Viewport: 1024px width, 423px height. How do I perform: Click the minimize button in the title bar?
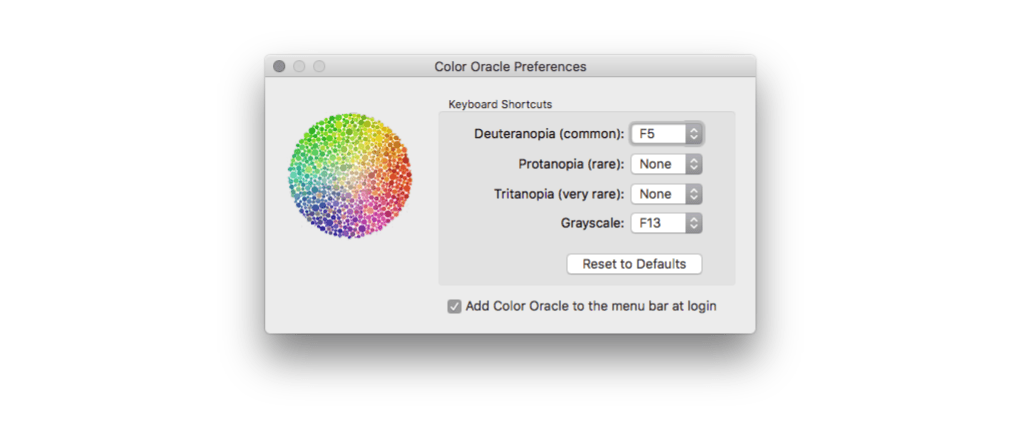tap(299, 67)
